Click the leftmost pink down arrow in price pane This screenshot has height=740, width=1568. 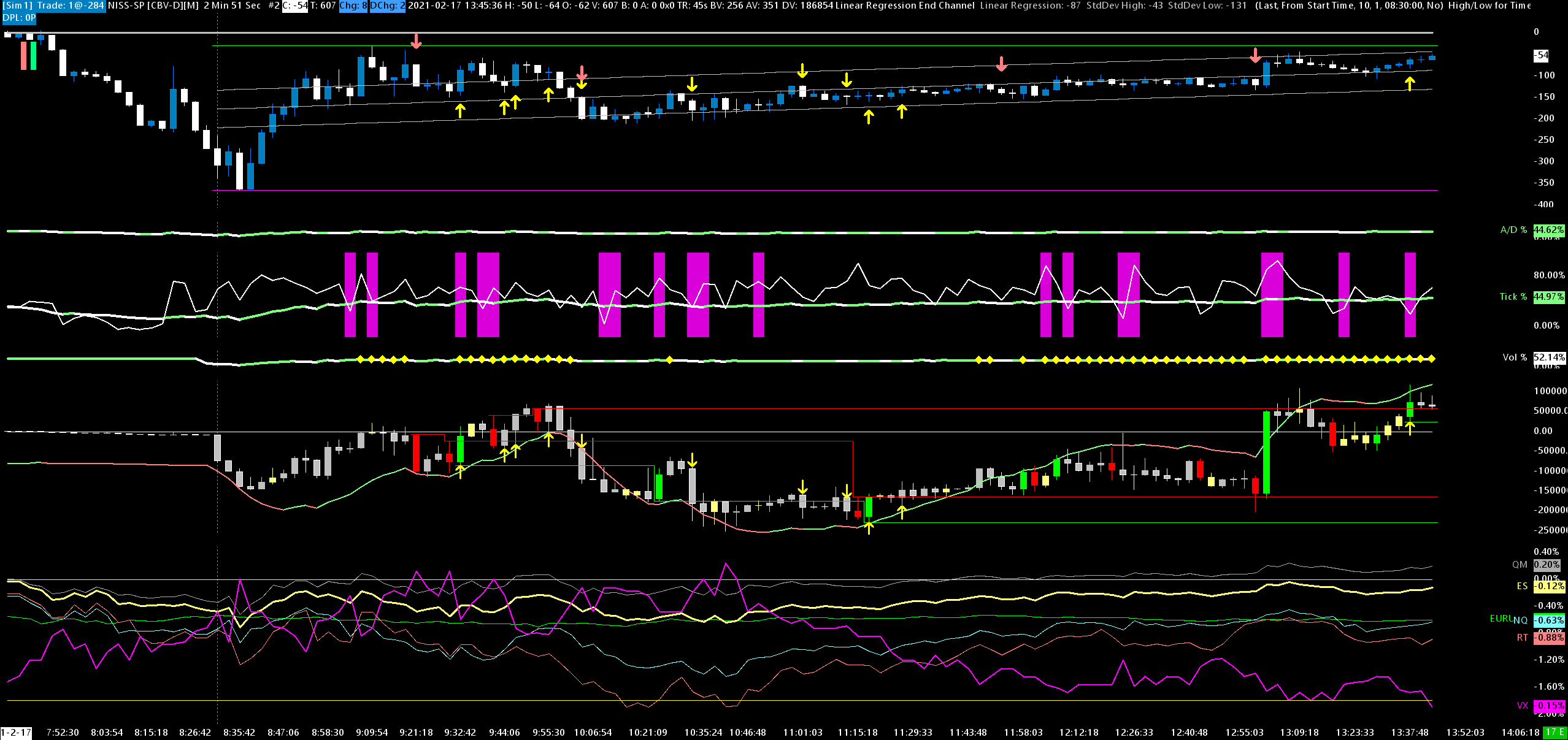pyautogui.click(x=416, y=42)
